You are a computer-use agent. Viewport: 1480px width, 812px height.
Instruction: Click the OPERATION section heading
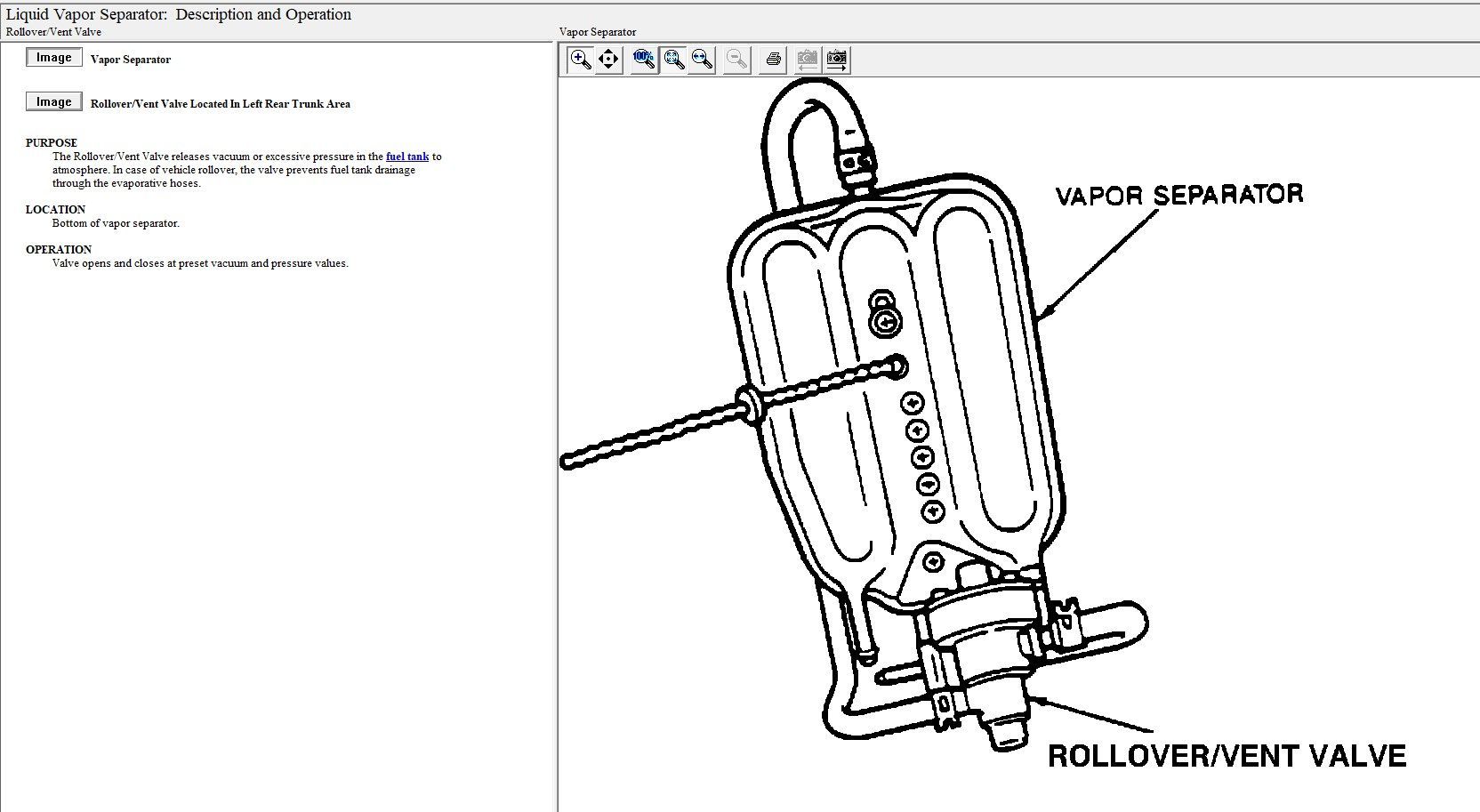tap(59, 250)
